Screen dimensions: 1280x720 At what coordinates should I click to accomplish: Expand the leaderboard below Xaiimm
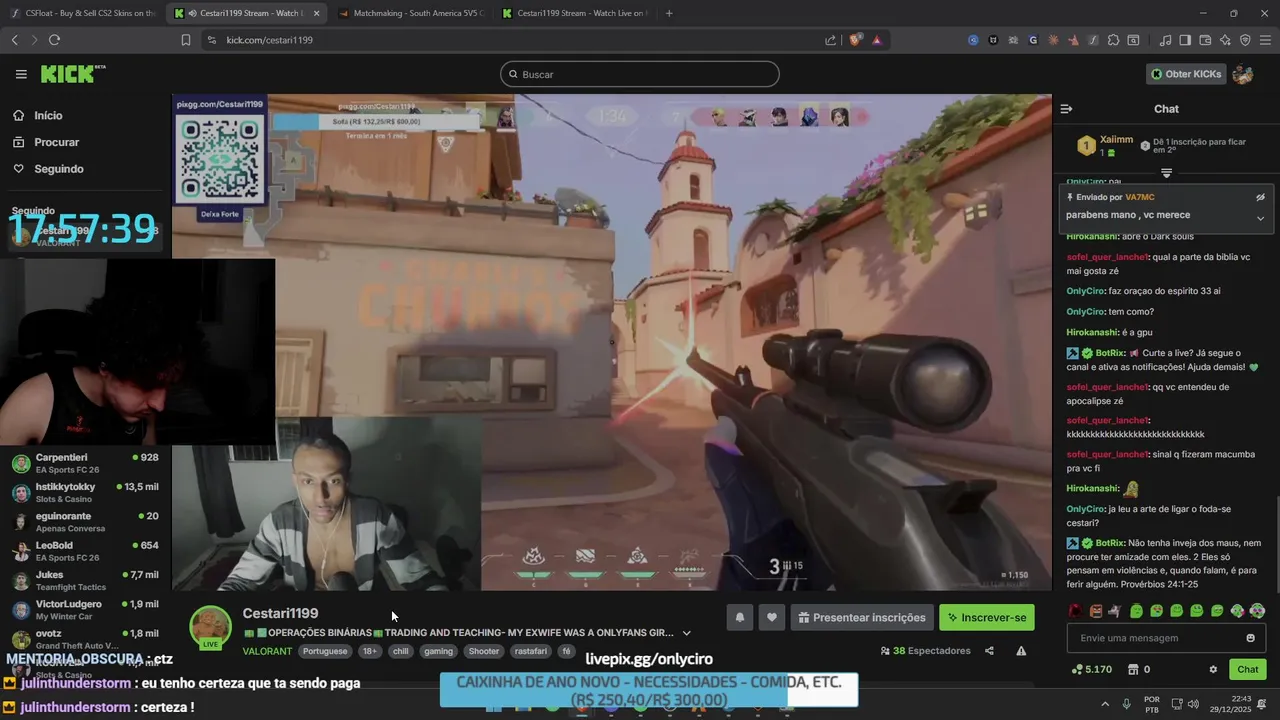(1166, 173)
